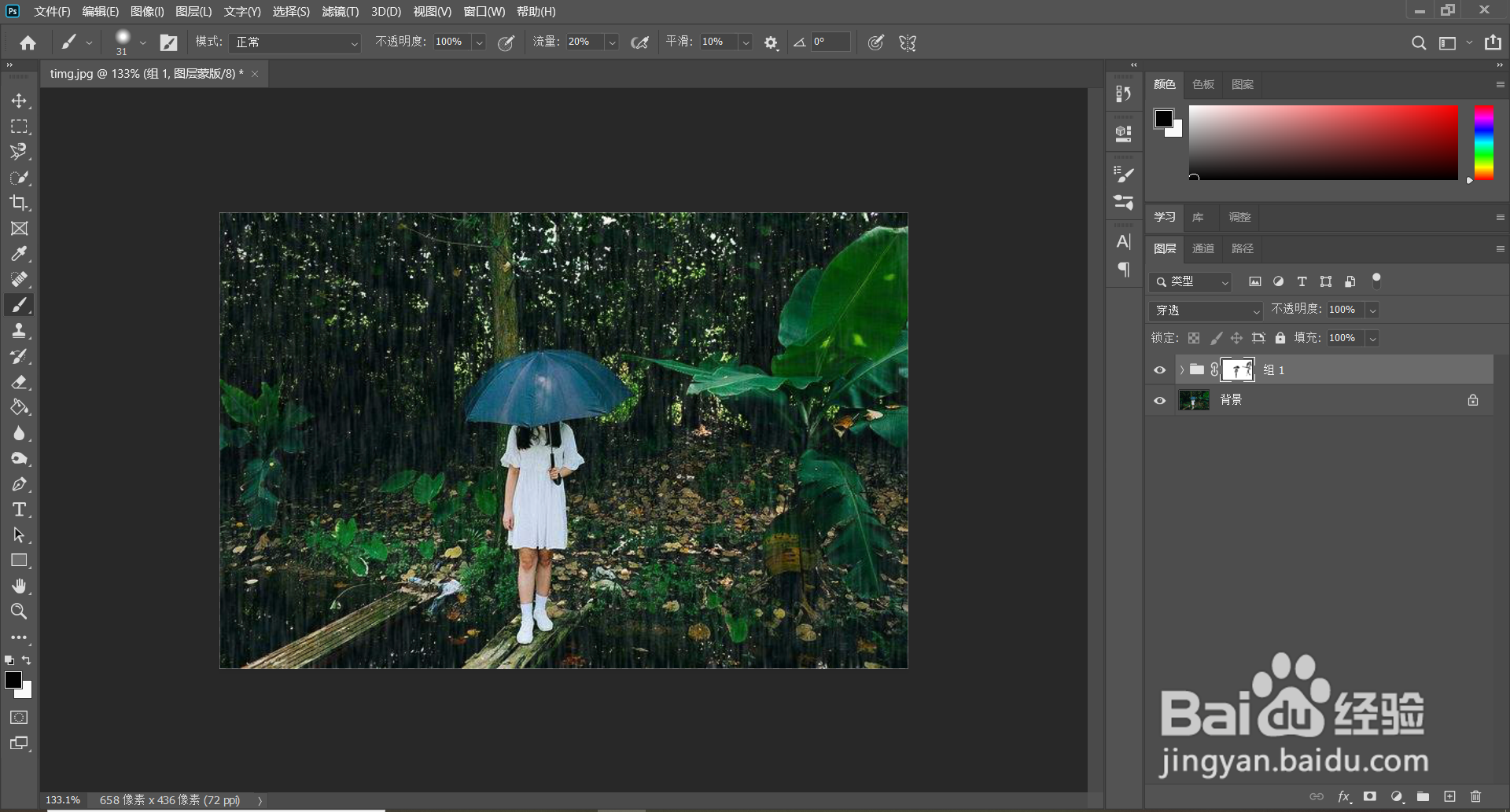Select the Quick Selection tool
This screenshot has width=1510, height=812.
pos(19,178)
